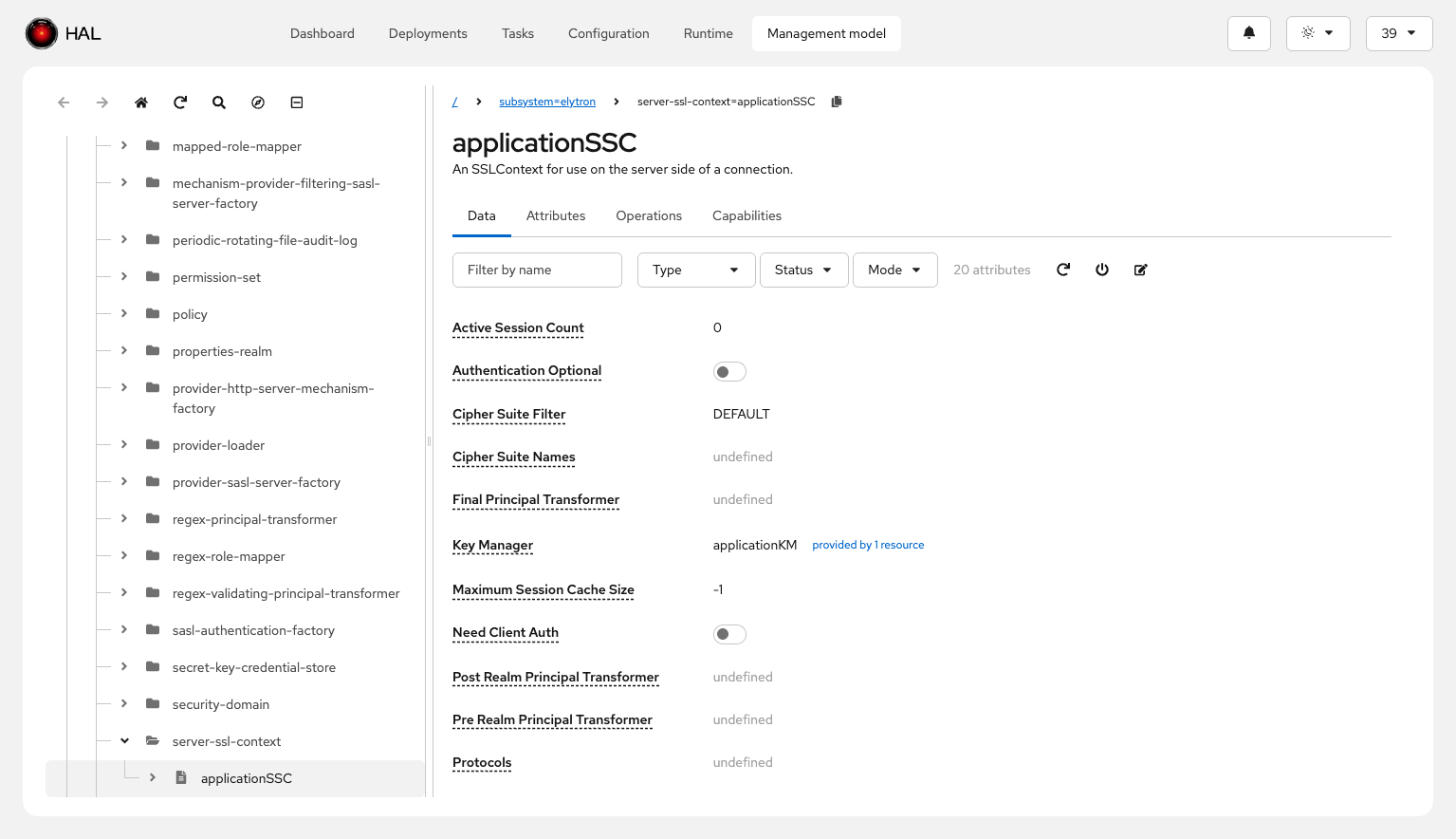Open the provided by 1 resource link
This screenshot has height=839, width=1456.
tap(868, 545)
